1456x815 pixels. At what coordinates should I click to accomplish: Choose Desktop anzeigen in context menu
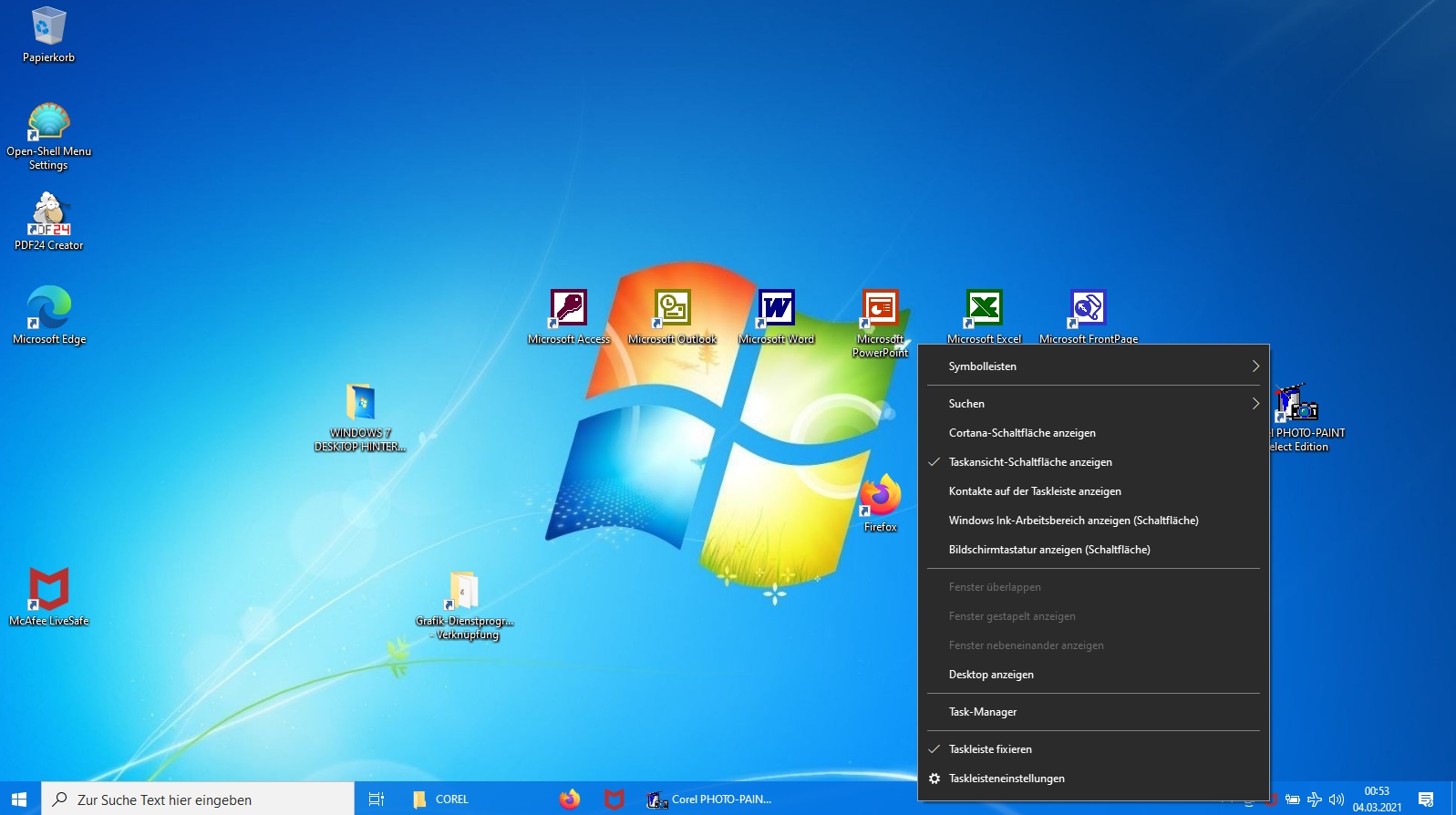(1093, 674)
